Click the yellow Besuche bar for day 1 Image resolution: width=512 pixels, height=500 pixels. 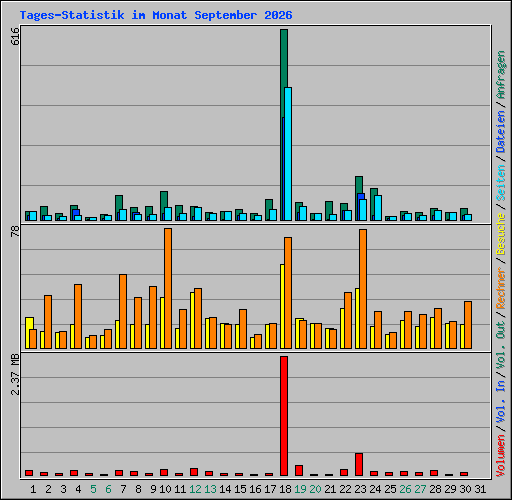coord(29,323)
